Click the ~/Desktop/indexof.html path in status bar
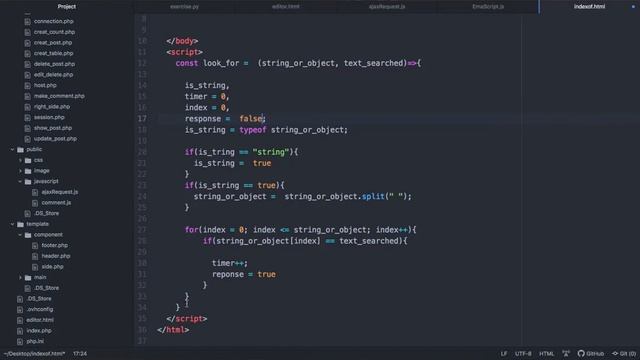The width and height of the screenshot is (640, 360). coord(35,353)
